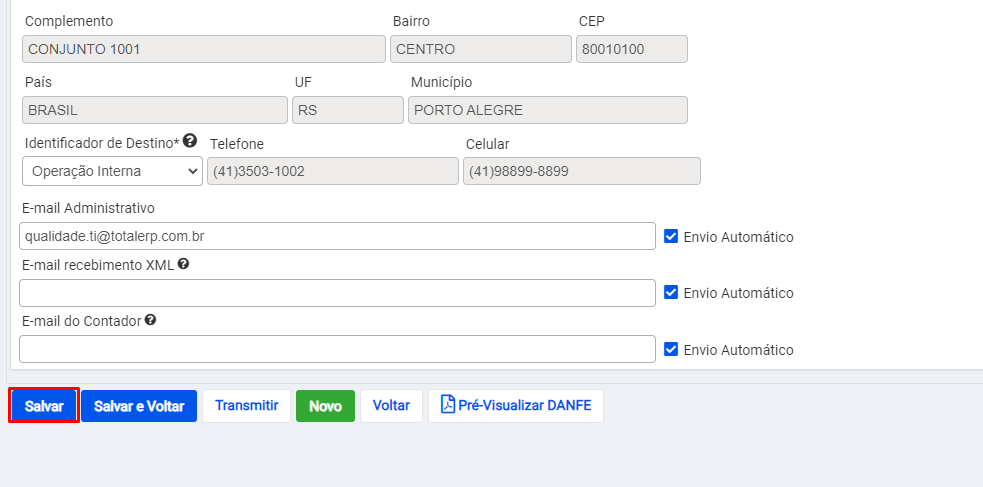Click the CEP field showing 80010100

pyautogui.click(x=632, y=49)
